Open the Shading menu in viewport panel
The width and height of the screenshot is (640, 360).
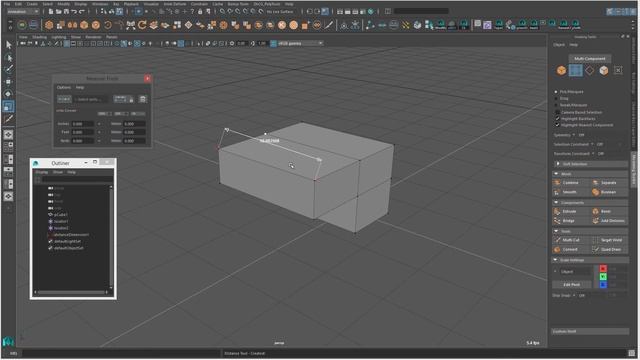(40, 37)
